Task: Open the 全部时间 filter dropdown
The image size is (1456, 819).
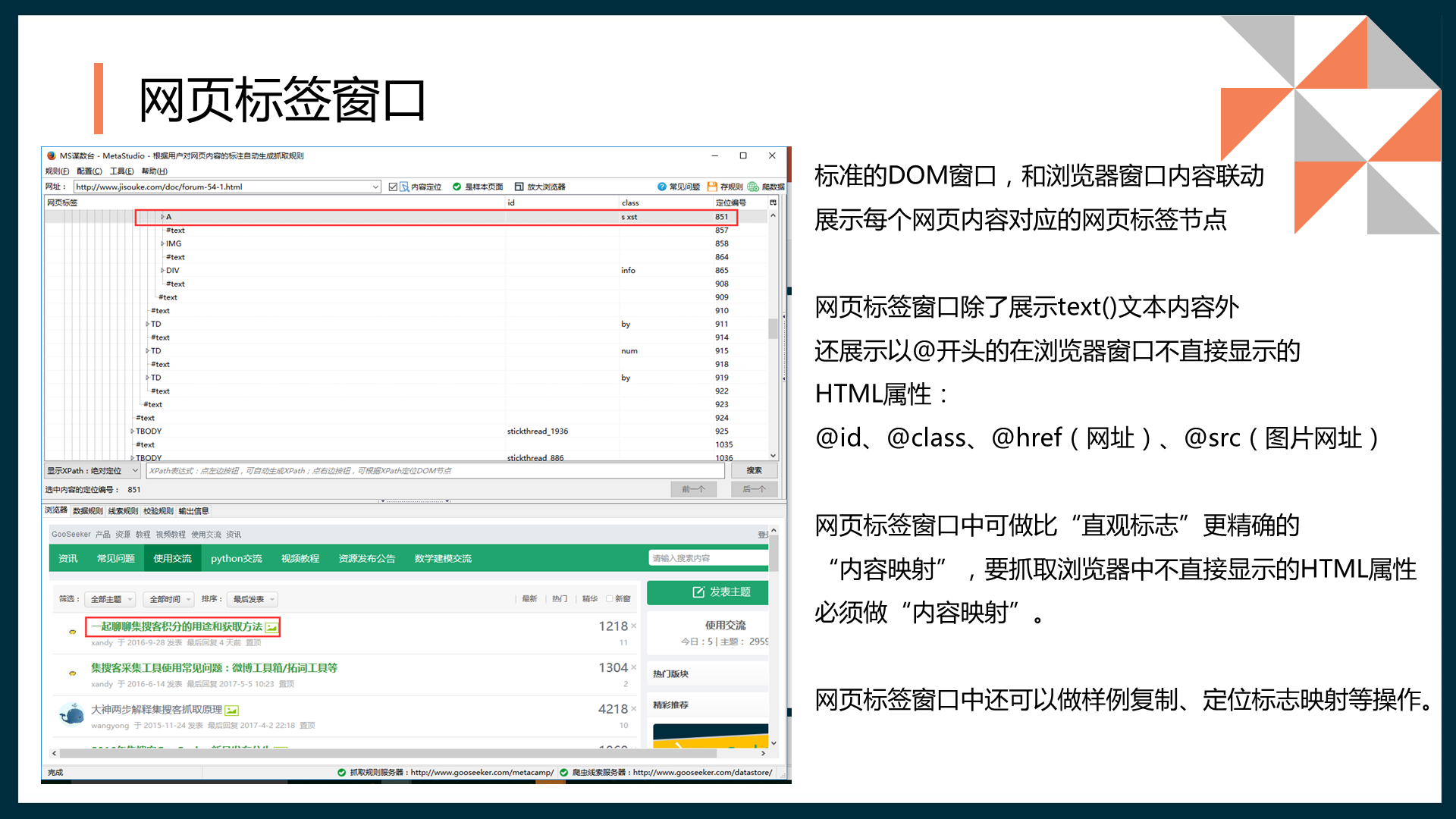Action: 168,599
